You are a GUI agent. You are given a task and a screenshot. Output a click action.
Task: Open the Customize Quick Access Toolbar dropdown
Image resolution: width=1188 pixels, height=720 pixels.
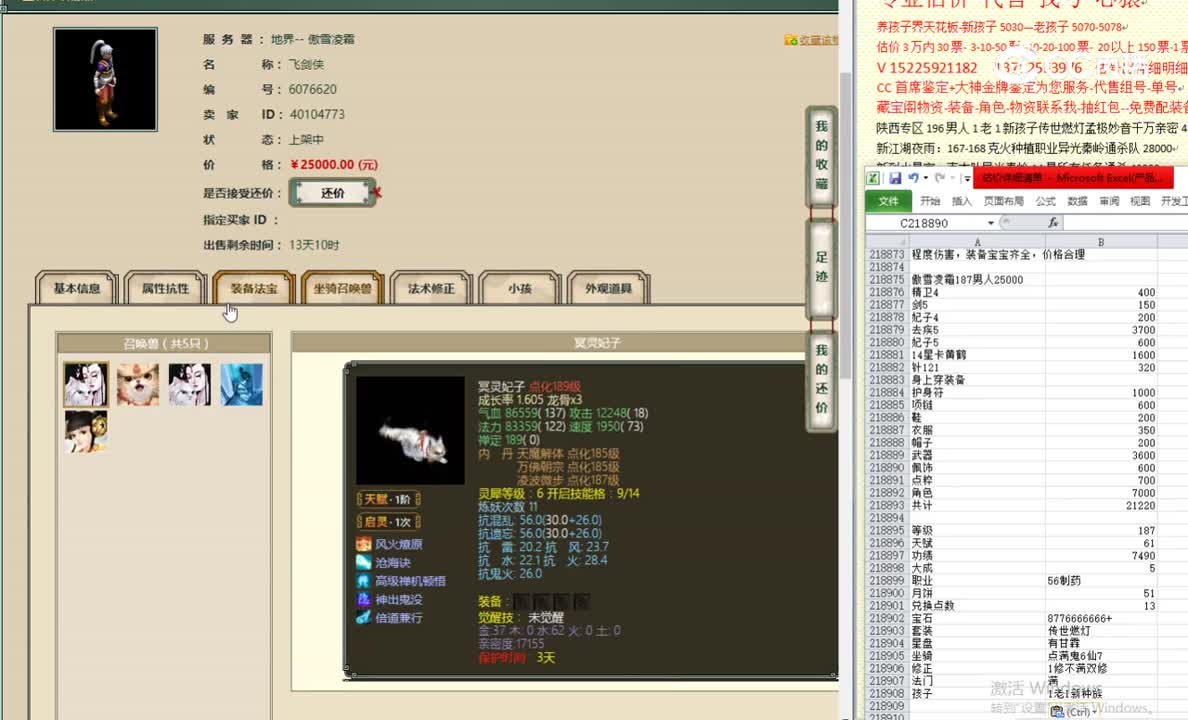click(x=967, y=179)
